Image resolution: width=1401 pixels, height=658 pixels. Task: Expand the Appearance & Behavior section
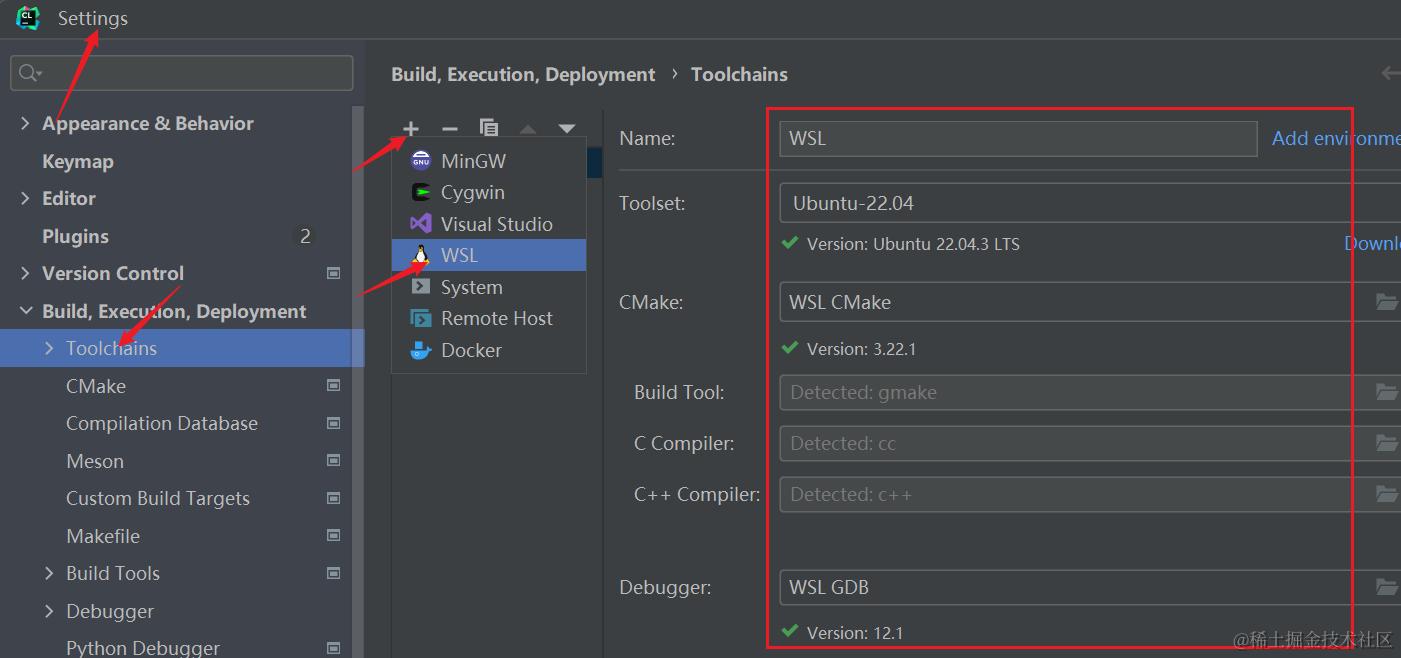pyautogui.click(x=26, y=124)
